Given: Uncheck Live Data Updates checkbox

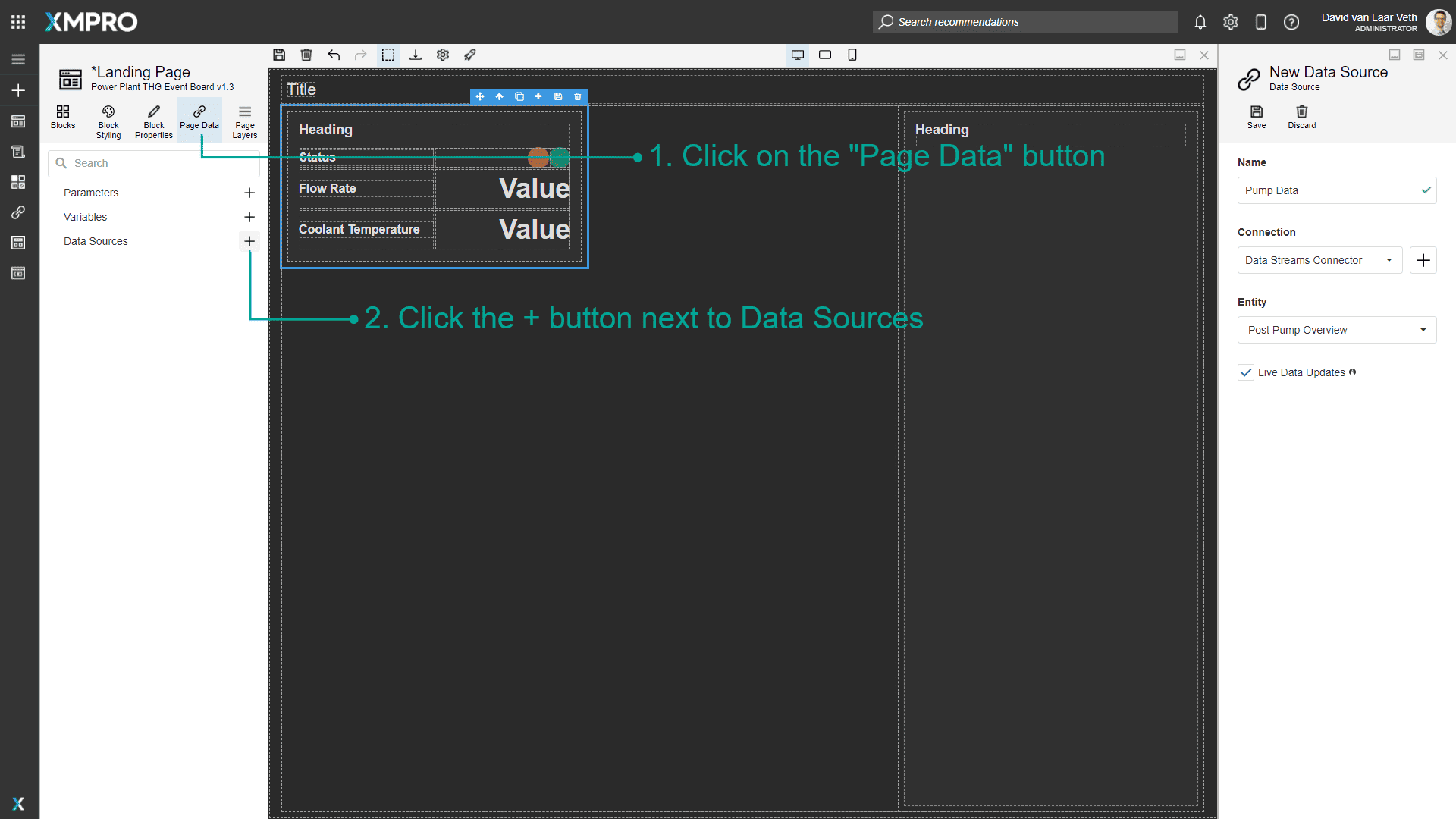Looking at the screenshot, I should (x=1245, y=372).
